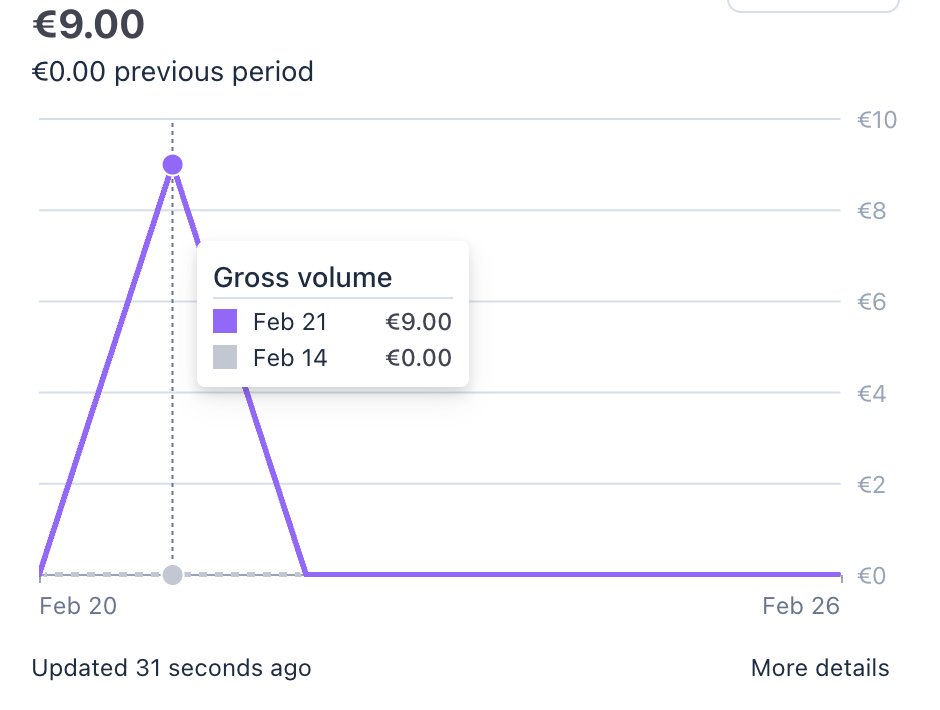Image resolution: width=940 pixels, height=710 pixels.
Task: Click the purple Feb 21 data point
Action: [172, 165]
